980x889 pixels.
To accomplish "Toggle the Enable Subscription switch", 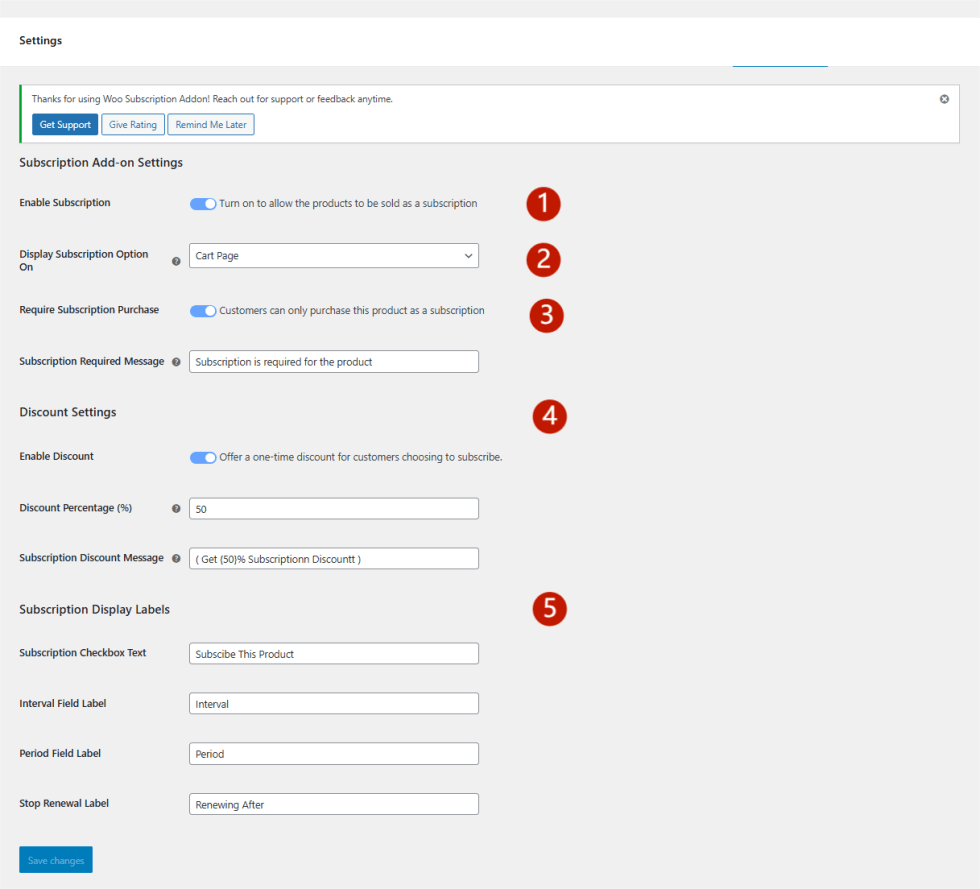I will [203, 204].
